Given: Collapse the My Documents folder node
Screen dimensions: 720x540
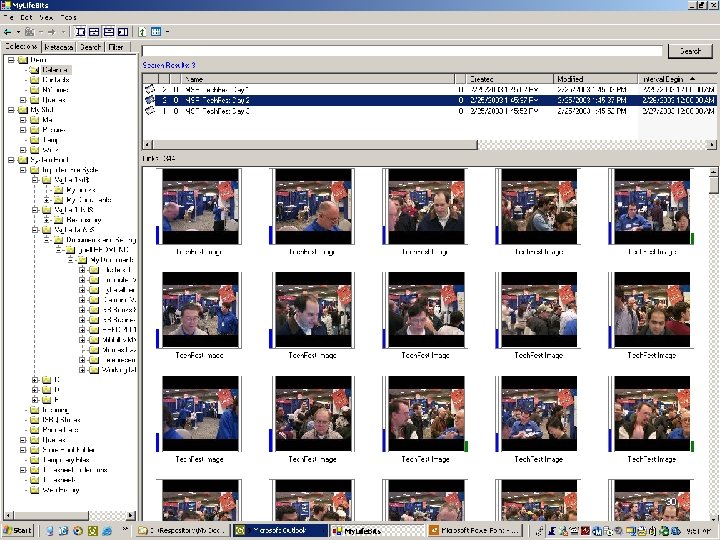Looking at the screenshot, I should tap(71, 260).
